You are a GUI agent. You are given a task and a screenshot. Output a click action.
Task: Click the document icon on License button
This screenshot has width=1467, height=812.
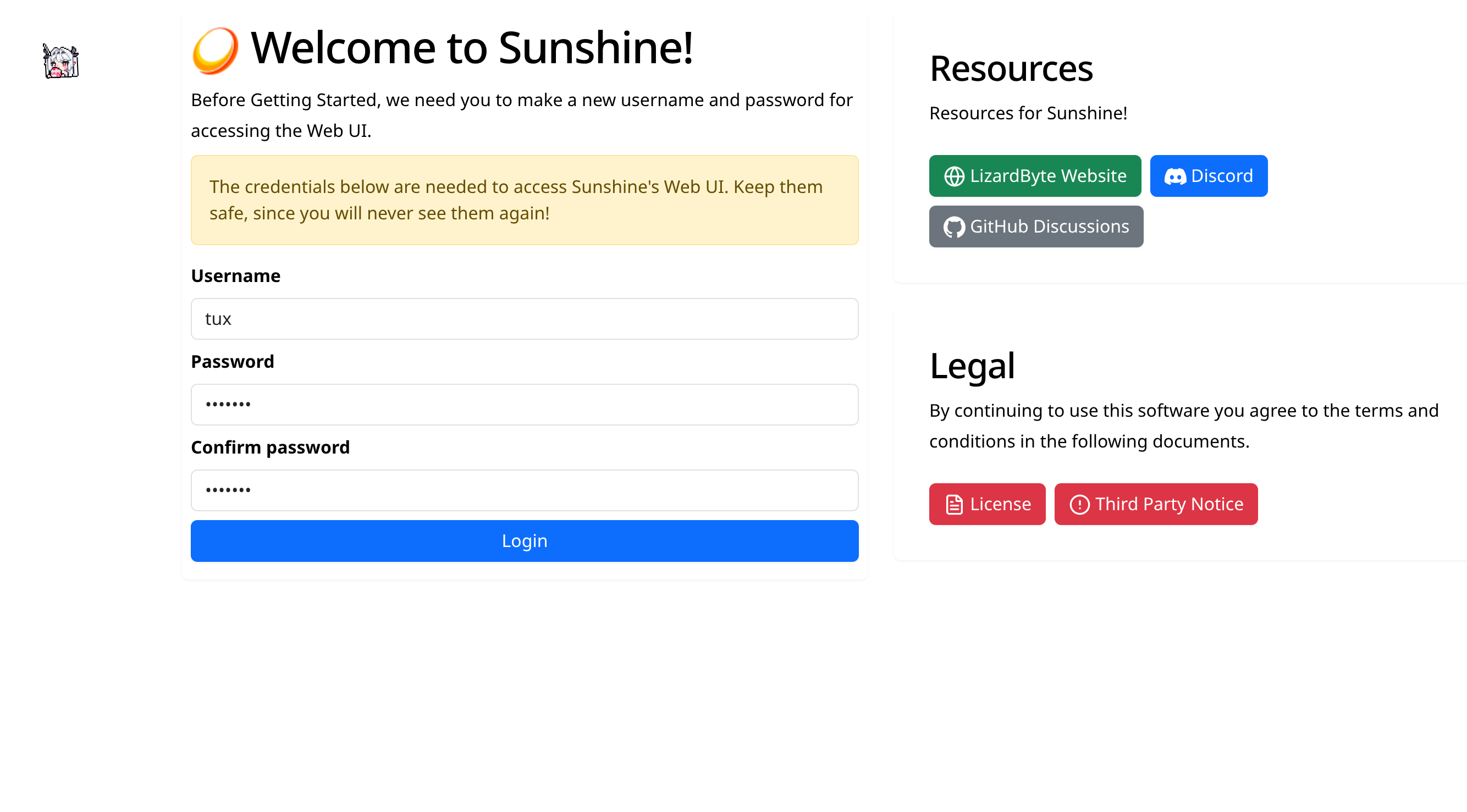point(954,505)
